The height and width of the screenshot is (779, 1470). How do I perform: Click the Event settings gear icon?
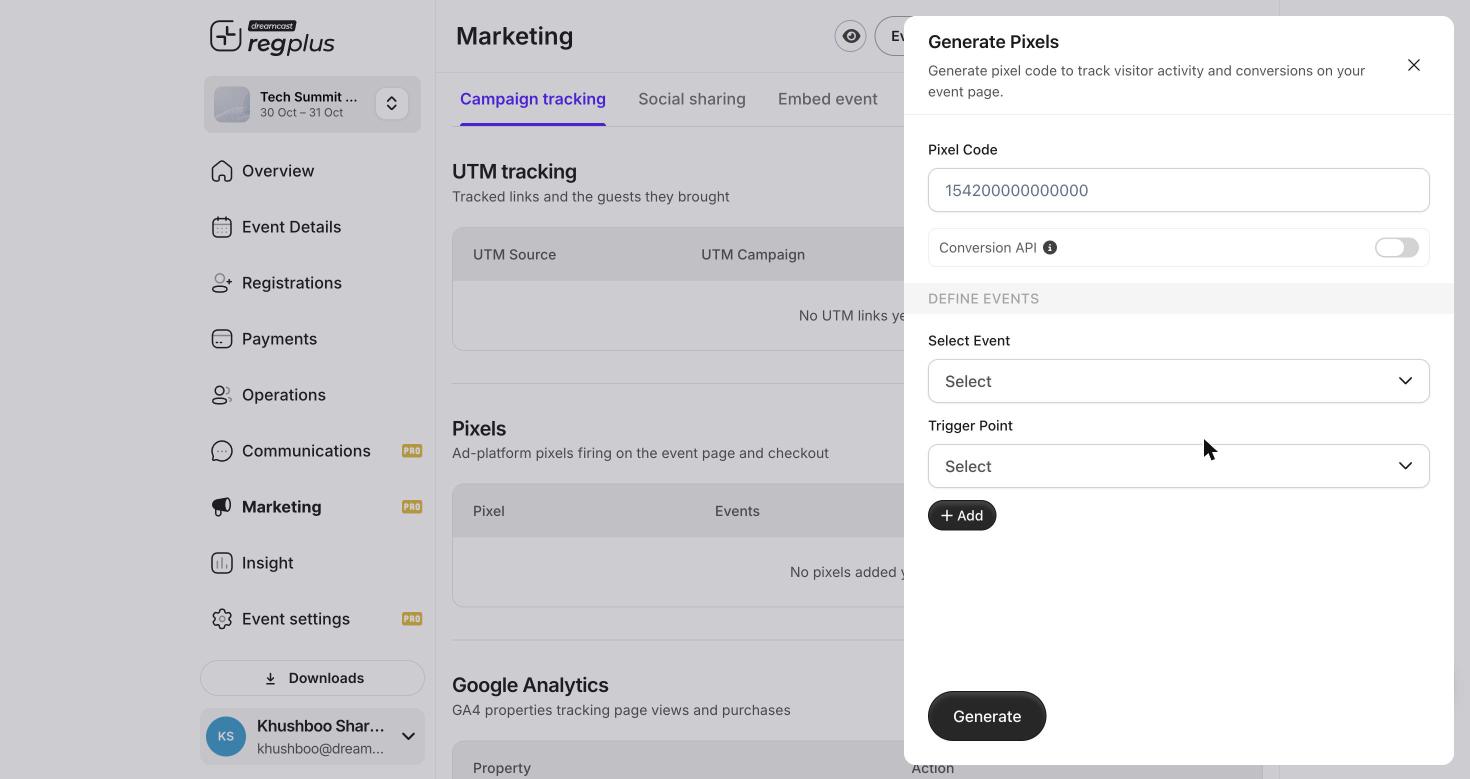tap(222, 619)
